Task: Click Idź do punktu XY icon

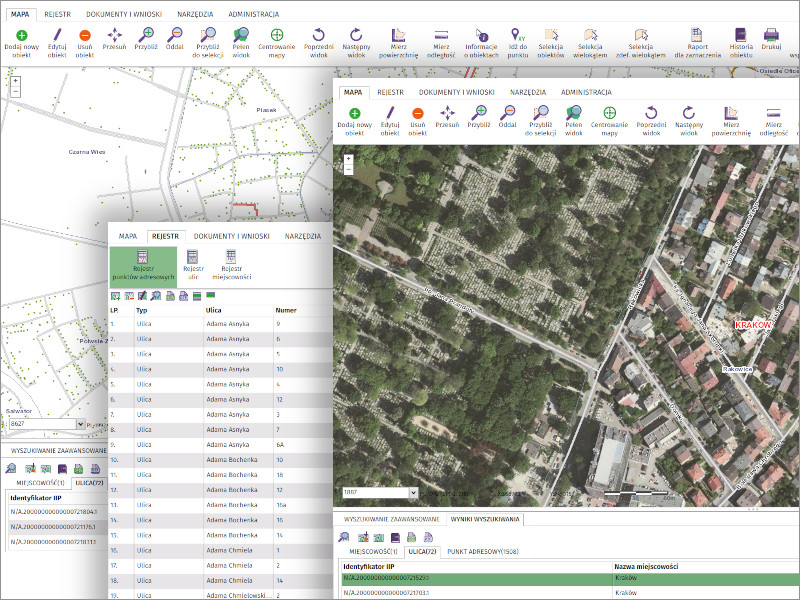Action: 518,43
